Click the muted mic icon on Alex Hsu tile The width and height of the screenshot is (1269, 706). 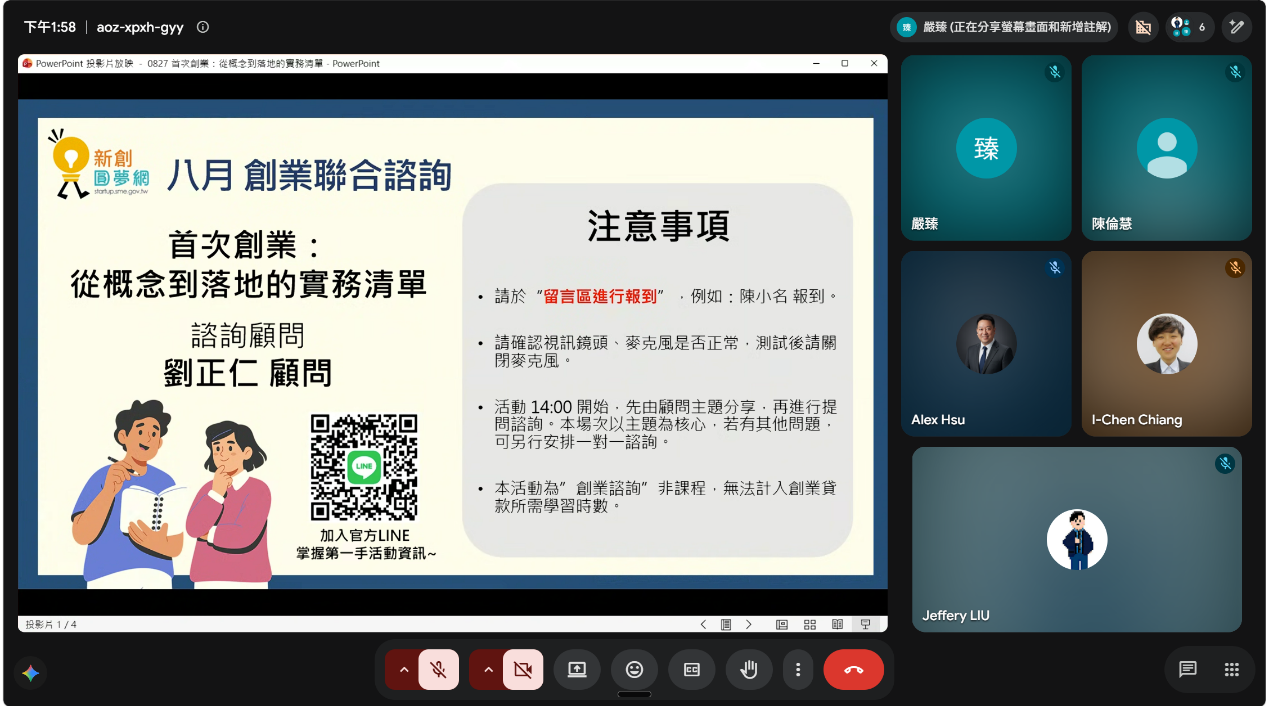(1054, 268)
